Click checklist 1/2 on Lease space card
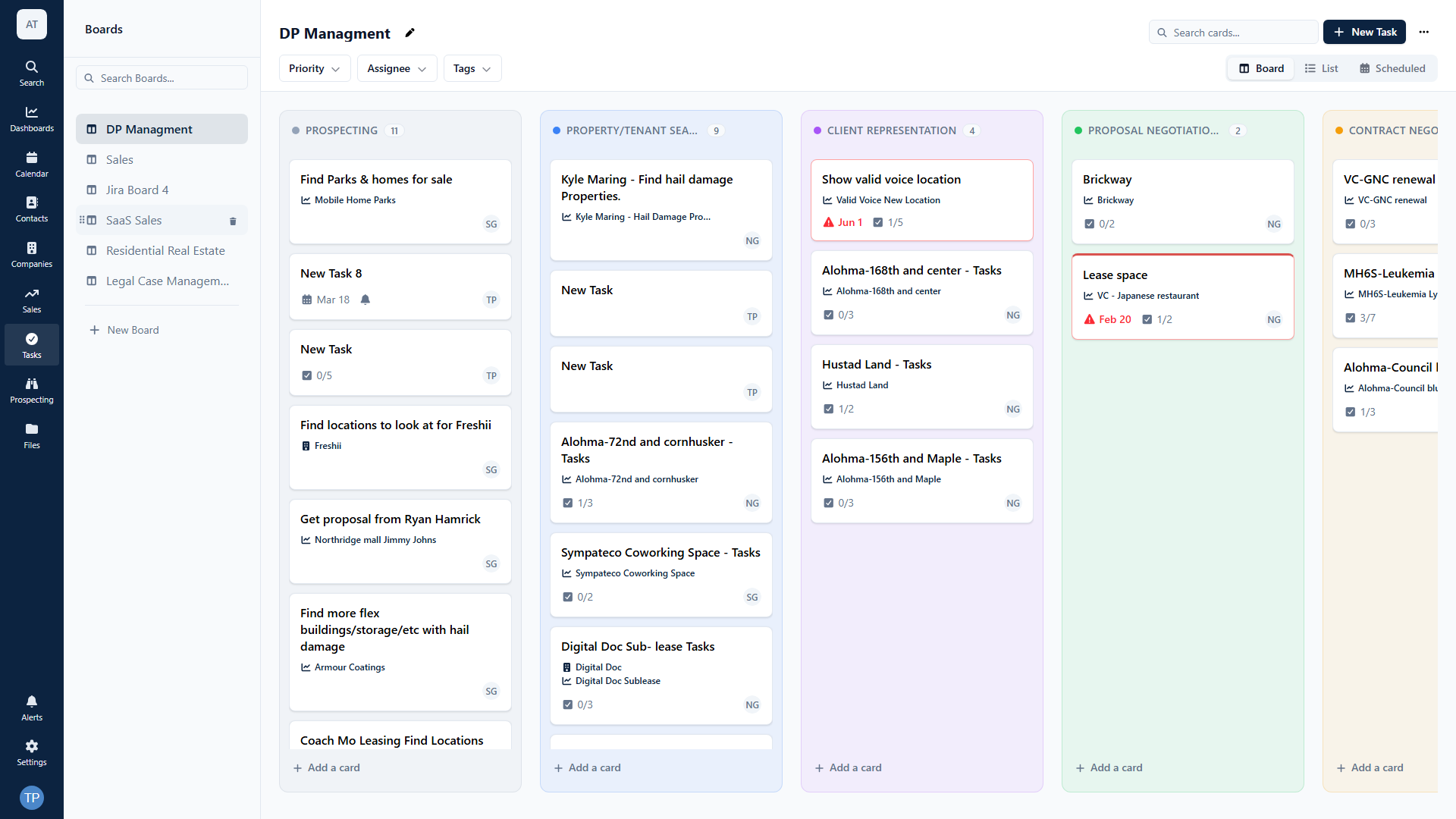The height and width of the screenshot is (819, 1456). pyautogui.click(x=1157, y=319)
